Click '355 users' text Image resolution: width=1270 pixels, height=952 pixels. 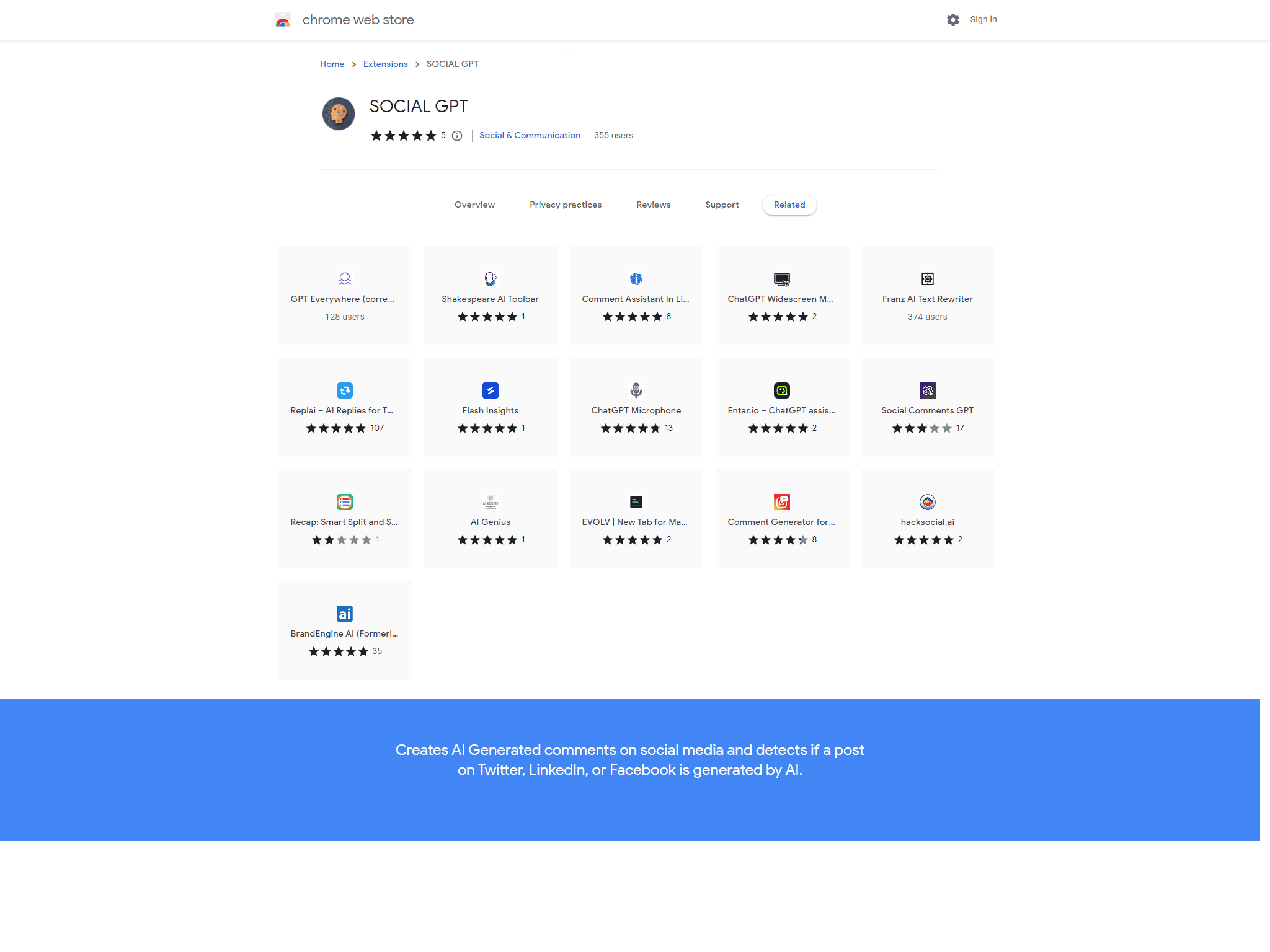point(614,136)
